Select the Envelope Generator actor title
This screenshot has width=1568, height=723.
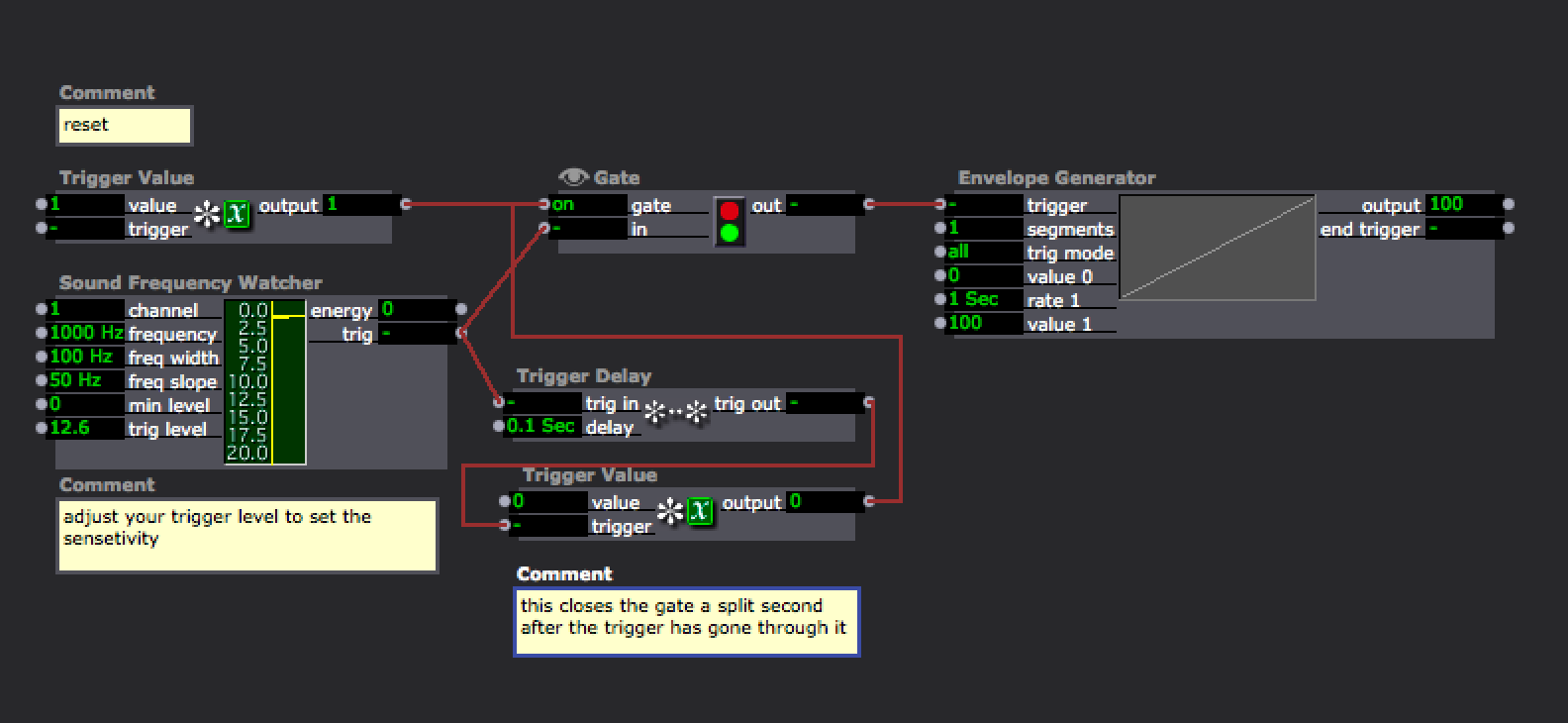(1056, 178)
